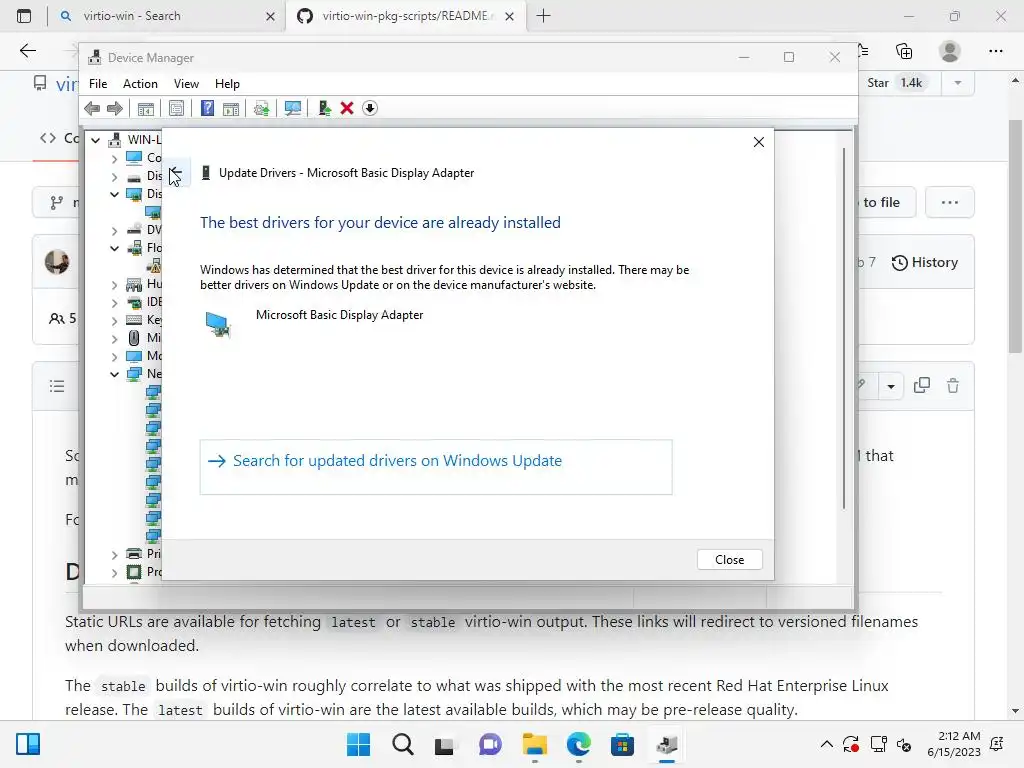Image resolution: width=1024 pixels, height=768 pixels.
Task: Expand the Print queues node
Action: tap(114, 554)
